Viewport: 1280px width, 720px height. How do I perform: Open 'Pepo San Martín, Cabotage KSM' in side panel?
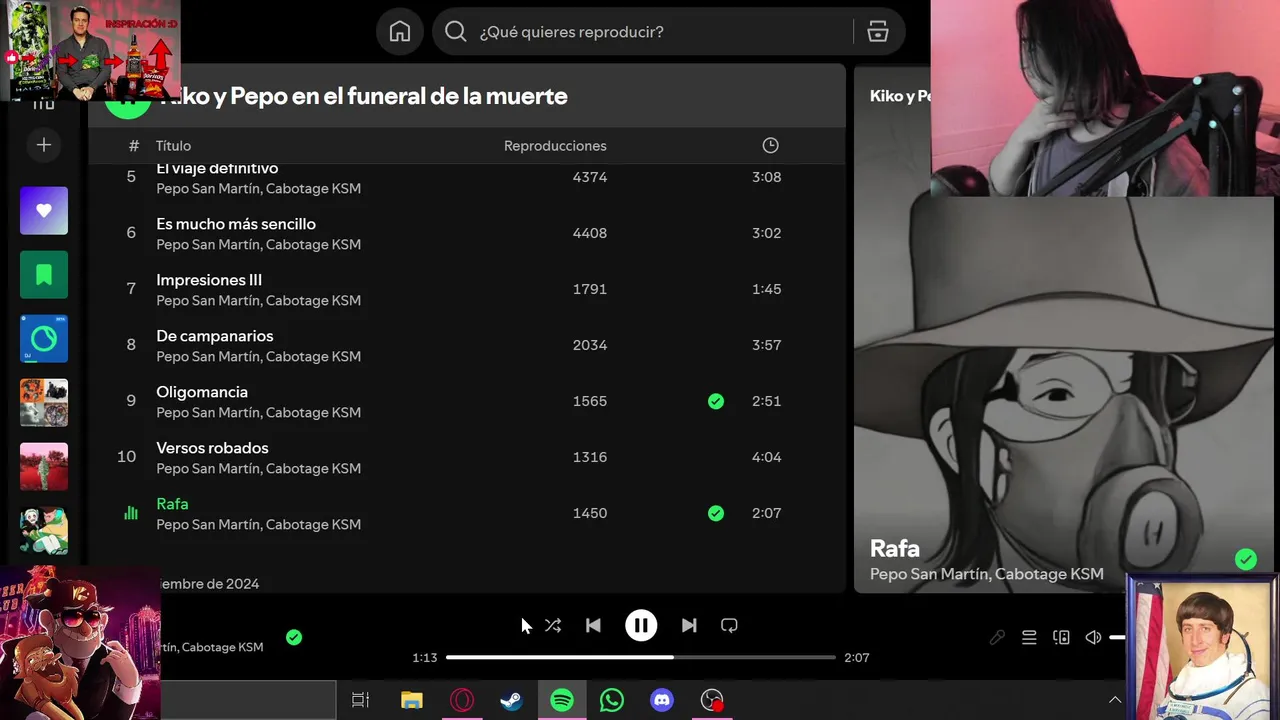tap(987, 574)
